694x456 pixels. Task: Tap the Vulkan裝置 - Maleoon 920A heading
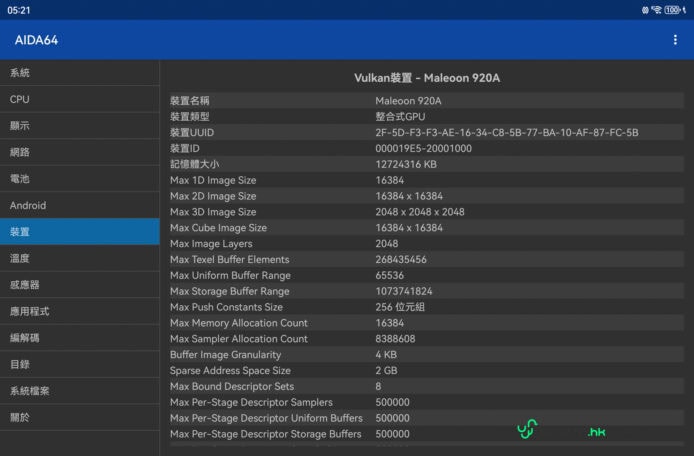click(x=427, y=78)
